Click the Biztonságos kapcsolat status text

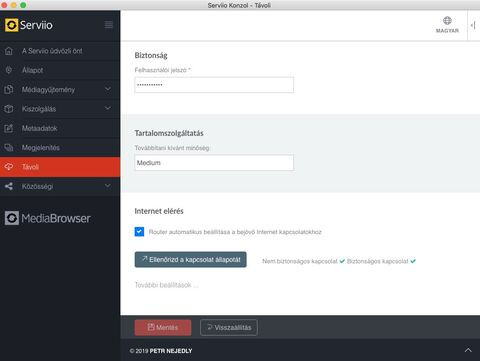[x=377, y=261]
